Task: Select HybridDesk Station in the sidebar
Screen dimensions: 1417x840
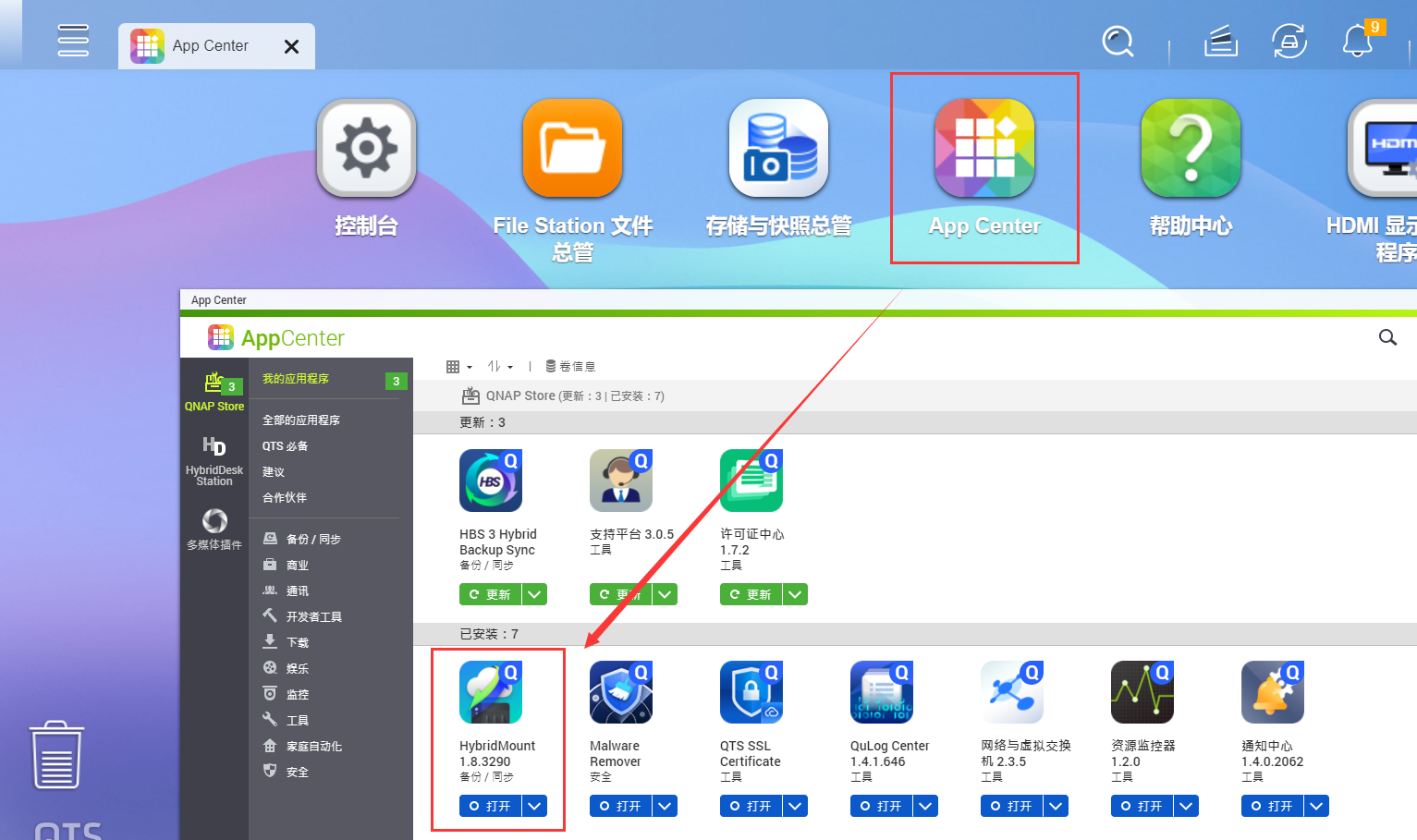Action: [x=214, y=461]
